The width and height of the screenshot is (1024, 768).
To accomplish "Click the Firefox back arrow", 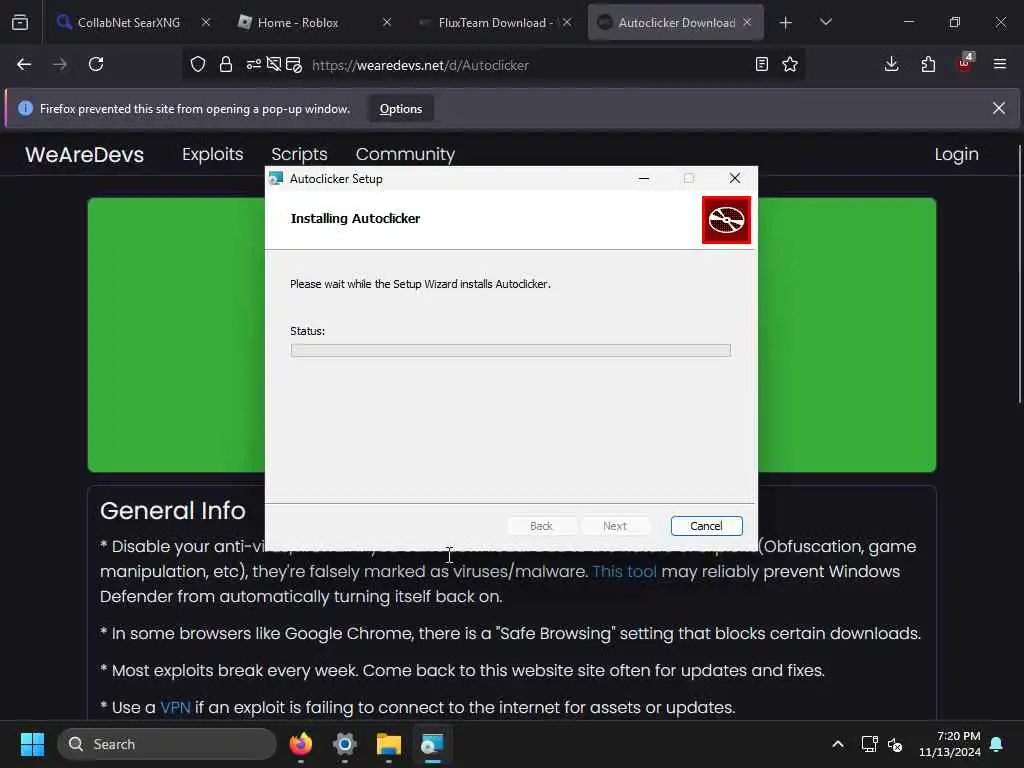I will [24, 64].
